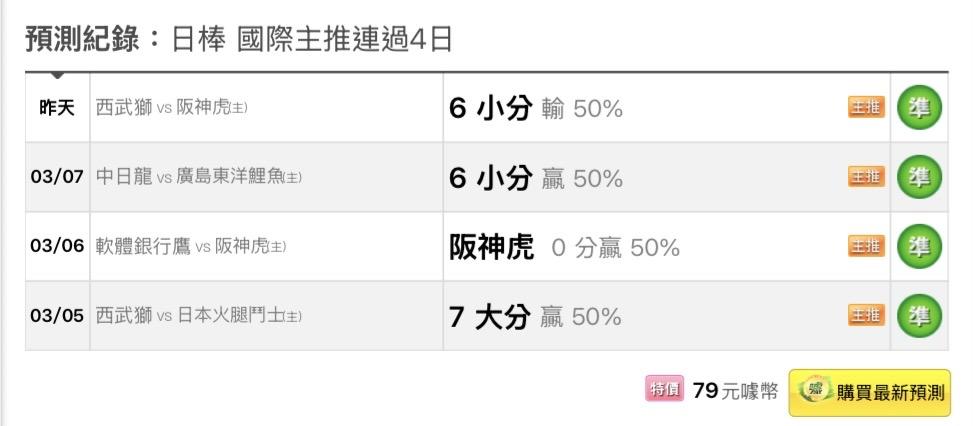The width and height of the screenshot is (973, 426).
Task: Open the 軟體銀行鷹 vs 阪神虎 matchup
Action: point(190,247)
